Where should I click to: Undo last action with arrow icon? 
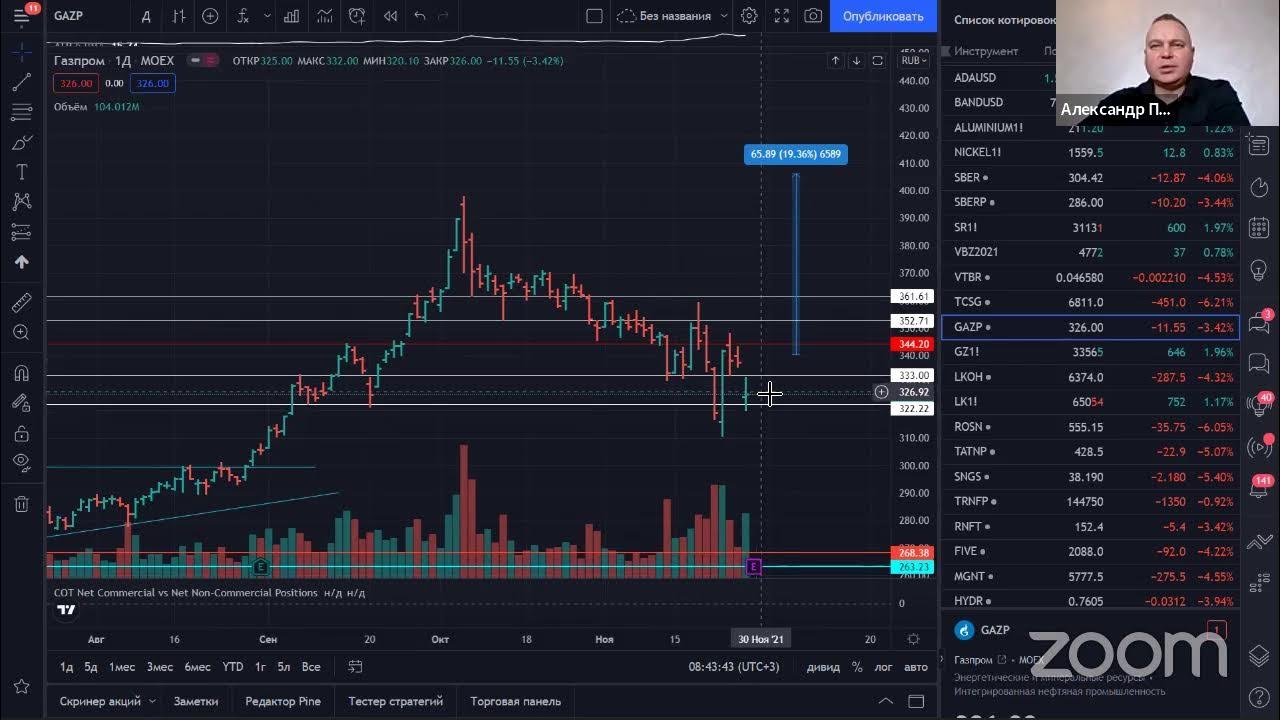coord(419,16)
